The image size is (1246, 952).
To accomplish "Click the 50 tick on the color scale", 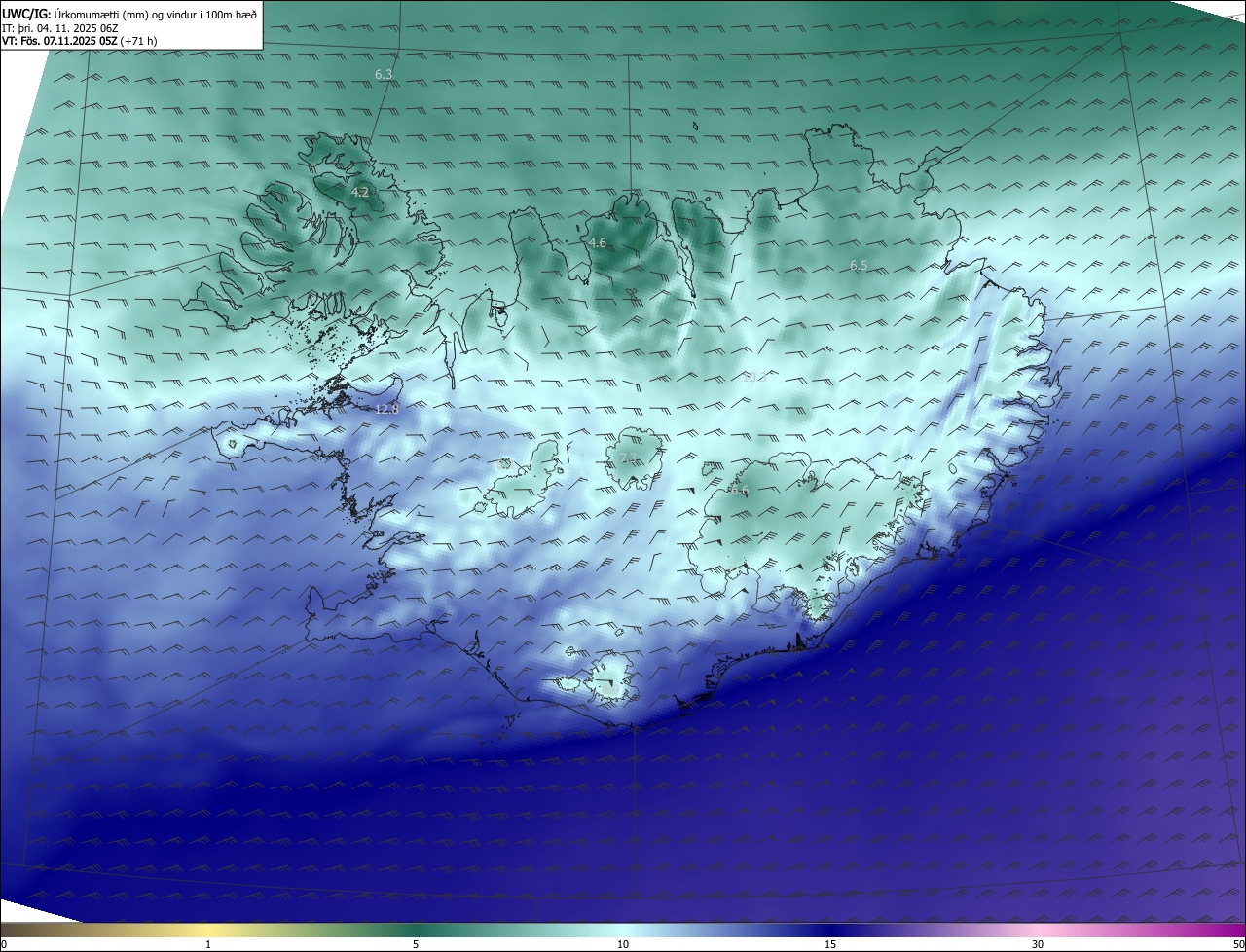I will point(1239,944).
